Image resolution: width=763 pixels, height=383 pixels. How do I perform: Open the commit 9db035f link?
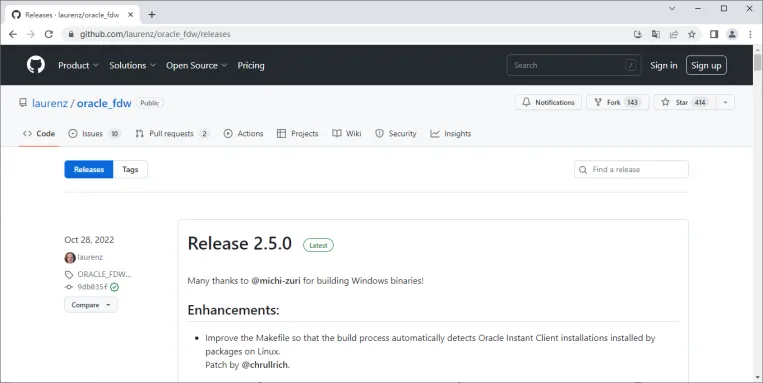coord(92,287)
